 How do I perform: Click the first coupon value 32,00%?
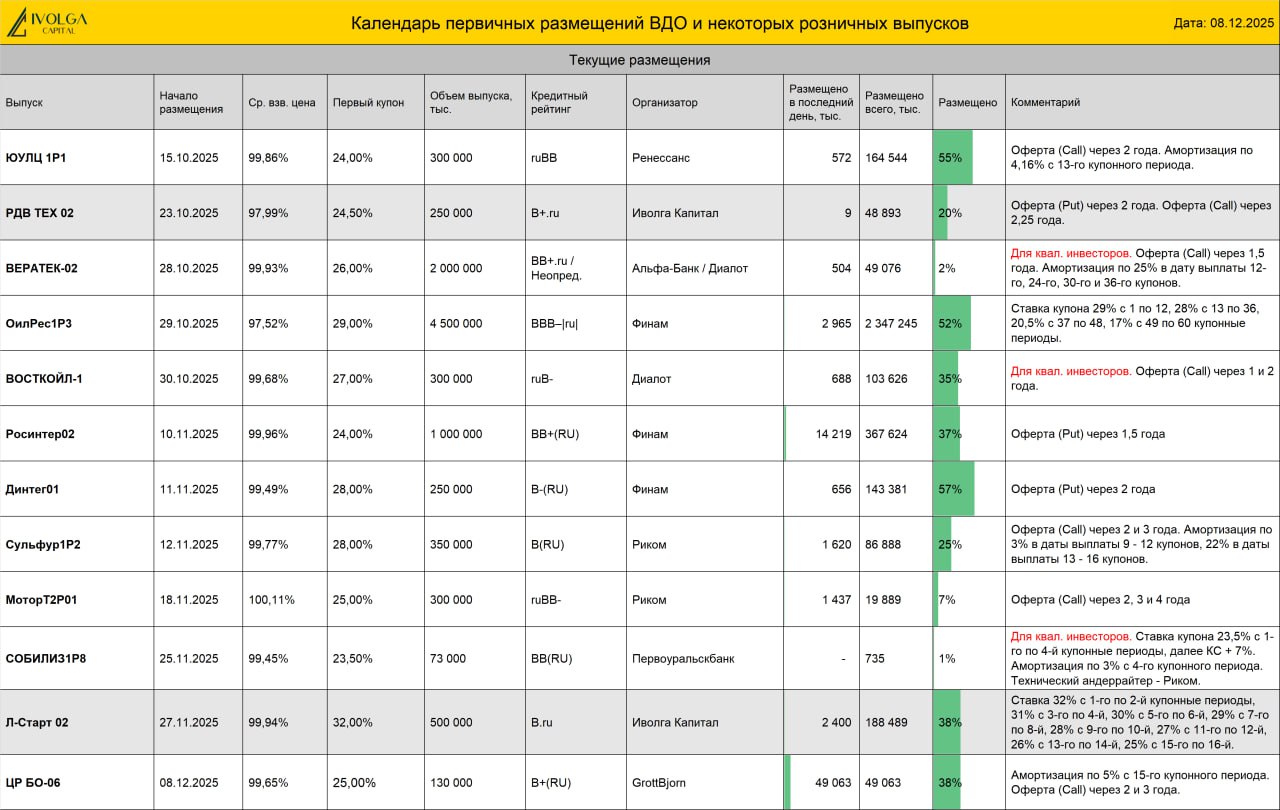click(353, 722)
